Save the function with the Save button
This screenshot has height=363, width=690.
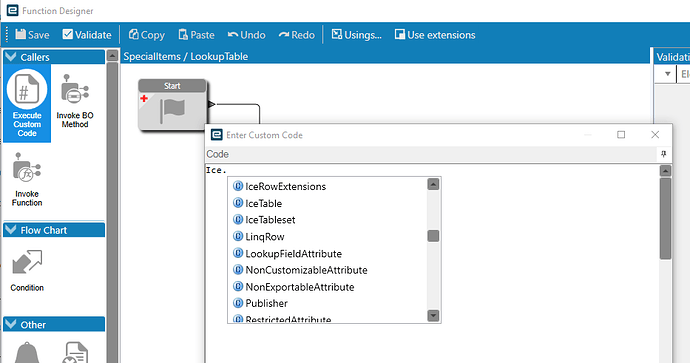click(32, 35)
